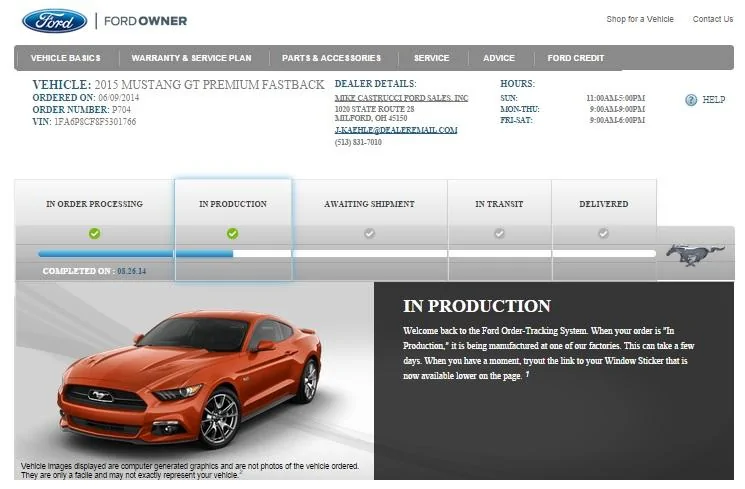Click the Milford, OH 45150 address line
Screen dimensions: 745x489
[x=371, y=118]
